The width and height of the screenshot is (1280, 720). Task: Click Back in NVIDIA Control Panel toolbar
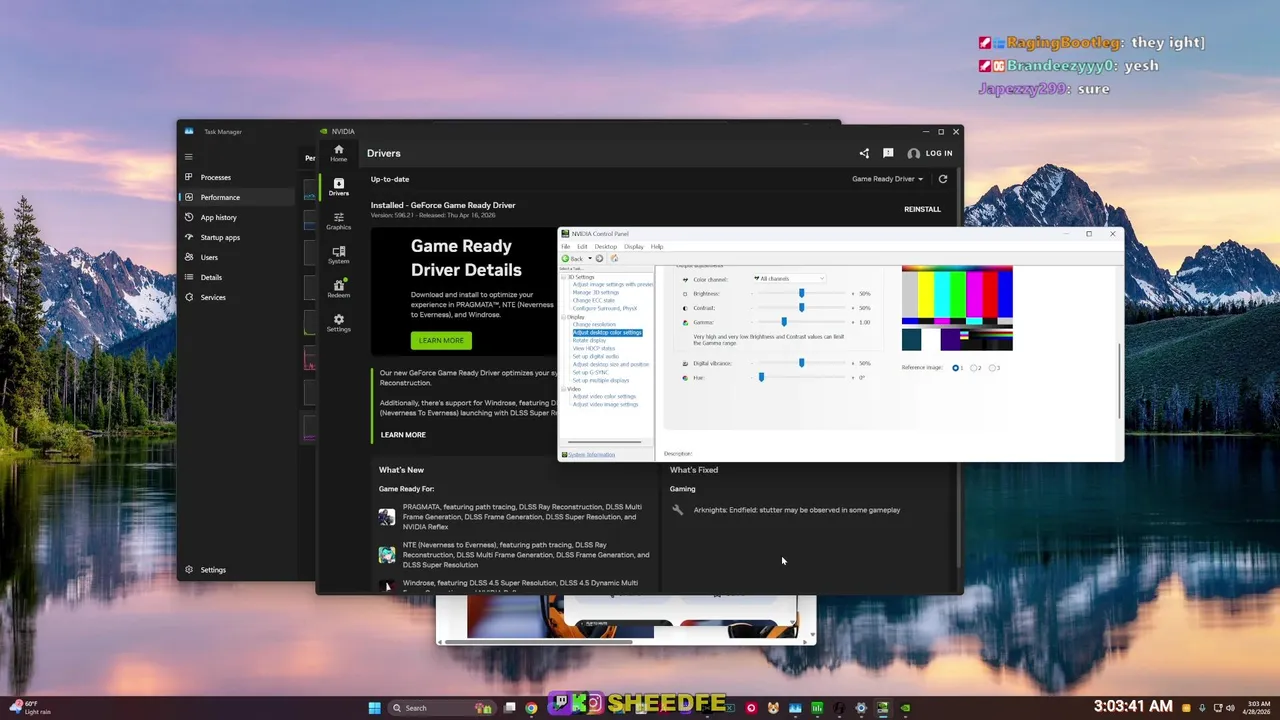[x=572, y=258]
